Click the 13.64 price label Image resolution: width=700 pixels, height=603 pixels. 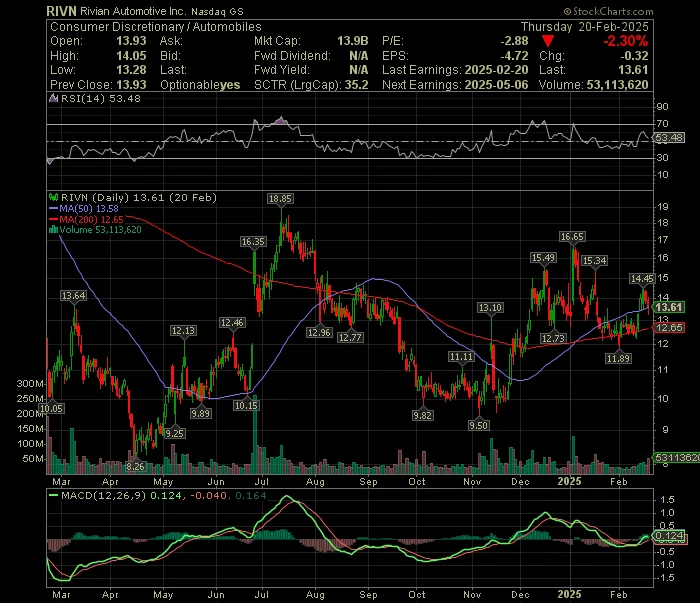tap(74, 295)
